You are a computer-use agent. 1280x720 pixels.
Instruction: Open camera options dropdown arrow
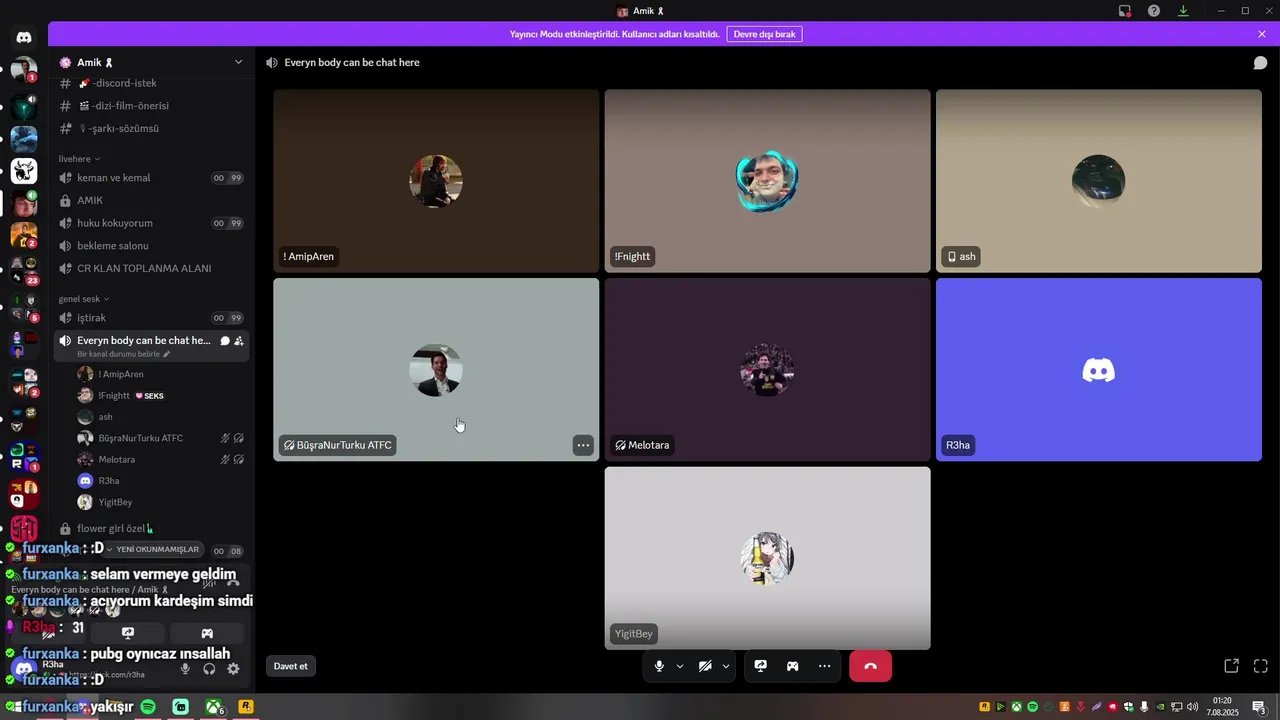tap(726, 666)
